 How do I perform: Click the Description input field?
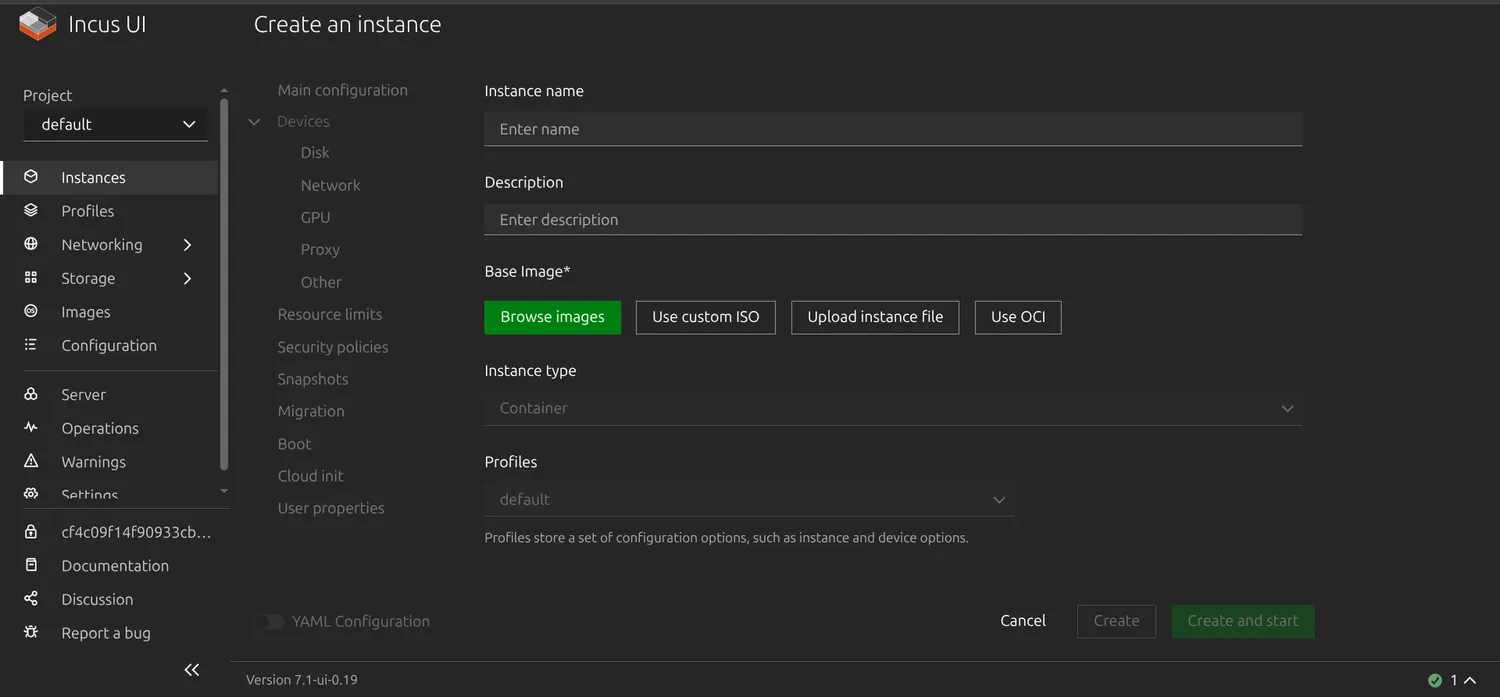click(x=893, y=220)
